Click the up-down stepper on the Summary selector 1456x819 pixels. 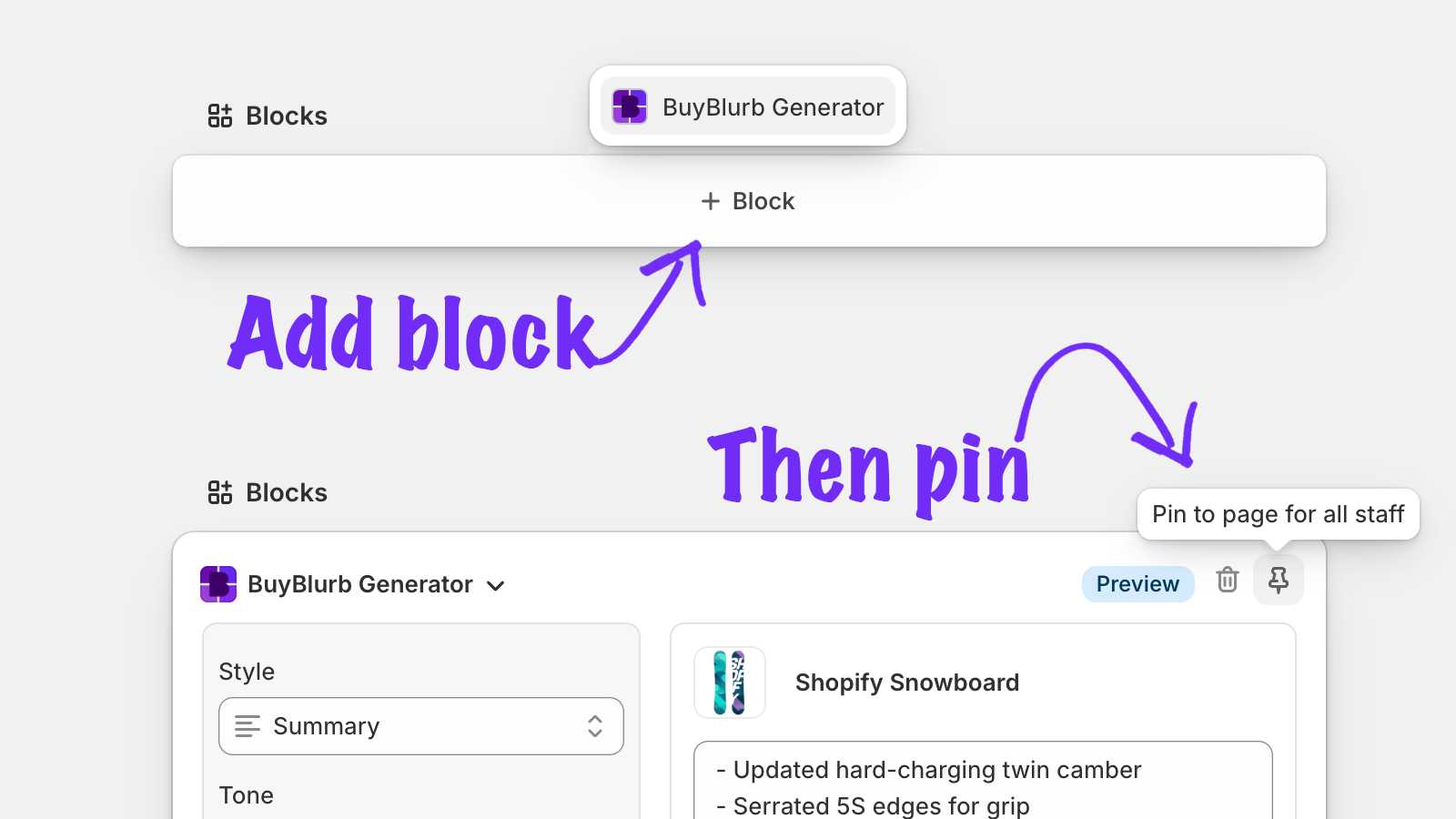tap(594, 726)
